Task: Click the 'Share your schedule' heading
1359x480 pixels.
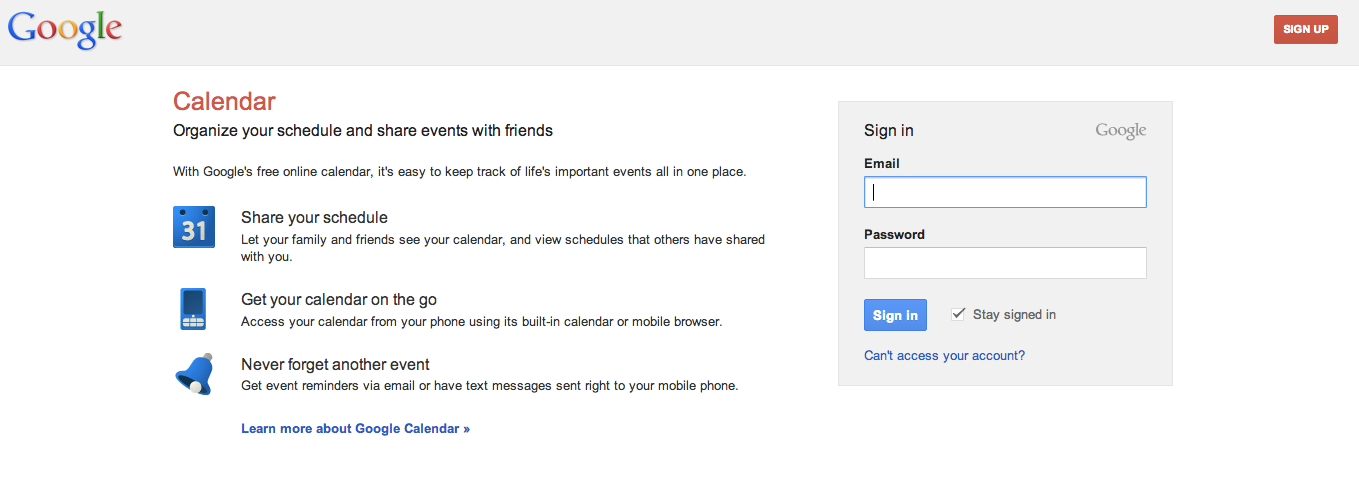Action: tap(314, 218)
